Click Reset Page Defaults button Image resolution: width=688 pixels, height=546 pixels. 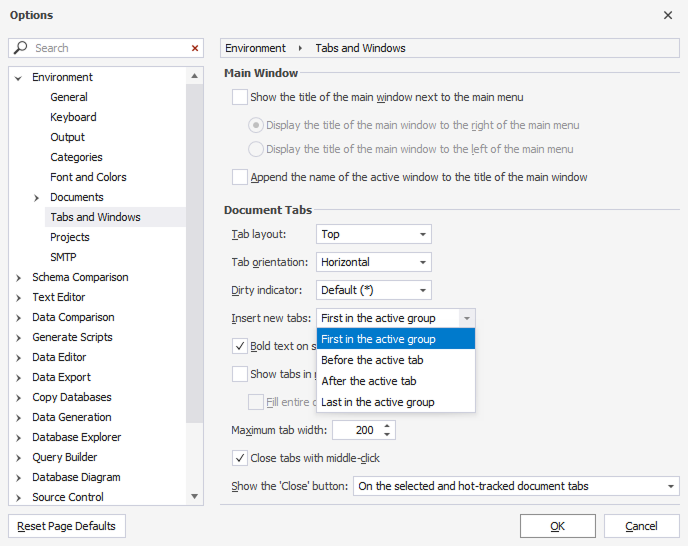point(67,526)
